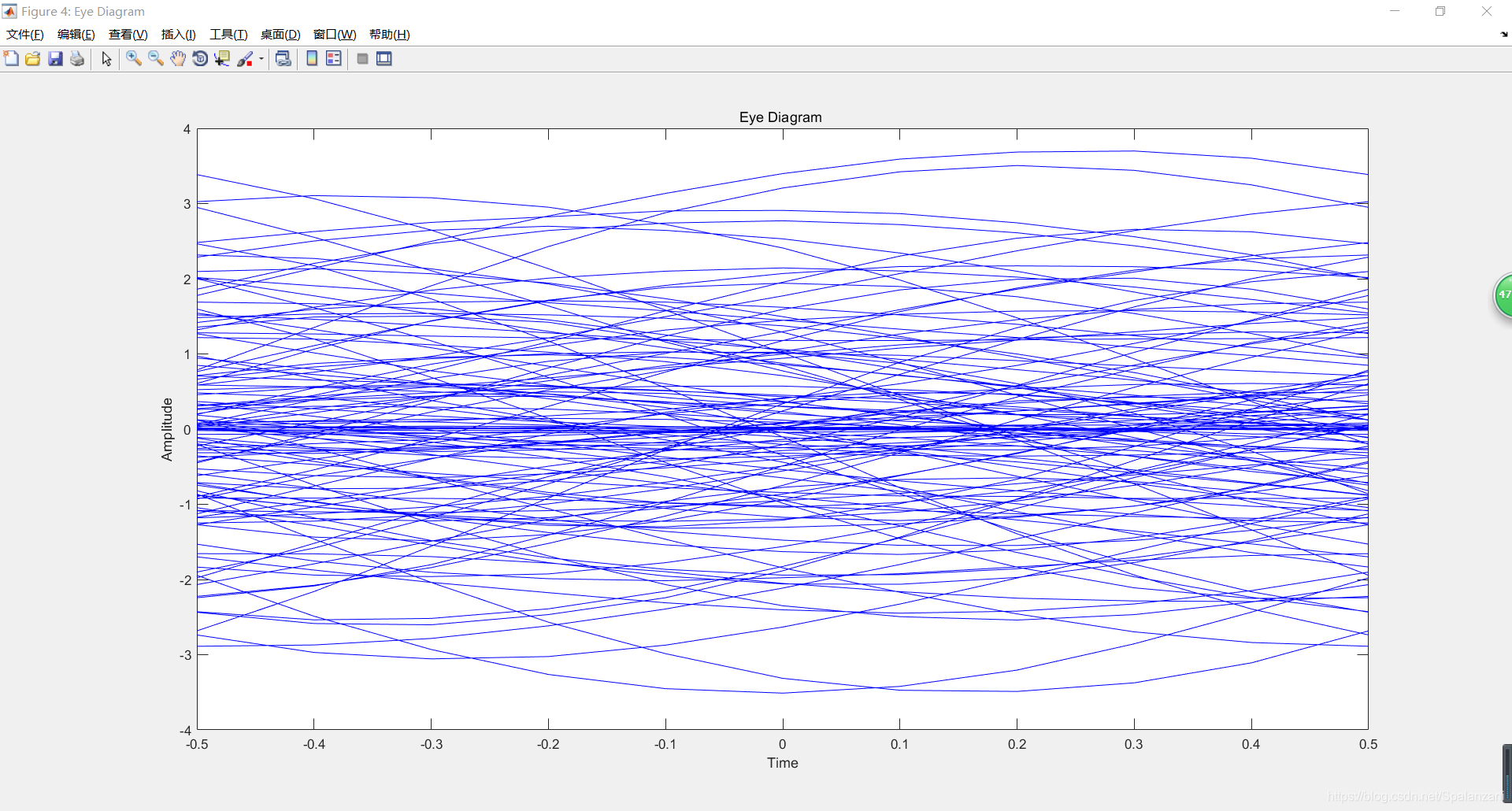Save the figure using the floppy icon
Image resolution: width=1512 pixels, height=811 pixels.
coord(55,59)
